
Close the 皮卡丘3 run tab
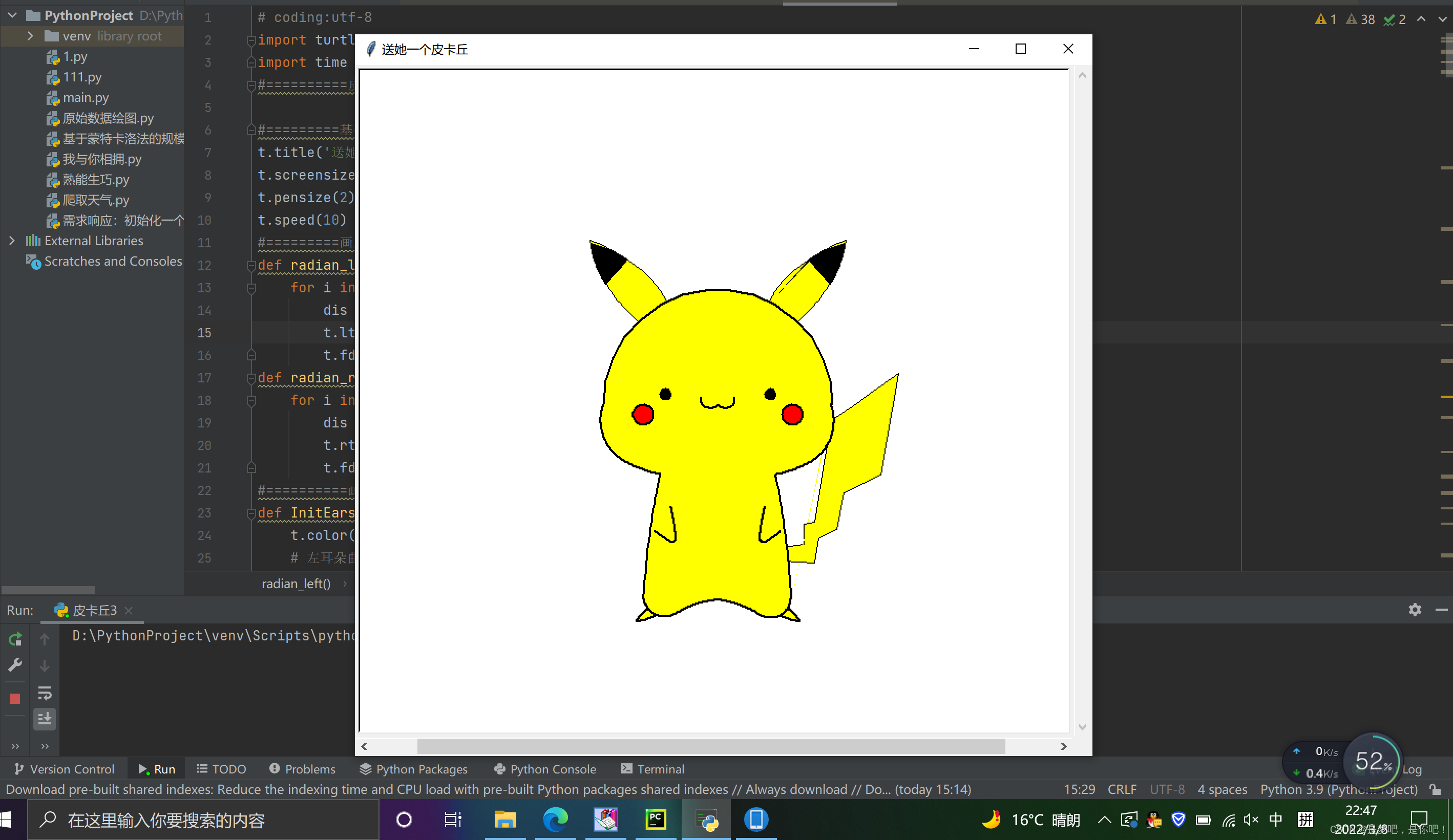click(x=129, y=610)
